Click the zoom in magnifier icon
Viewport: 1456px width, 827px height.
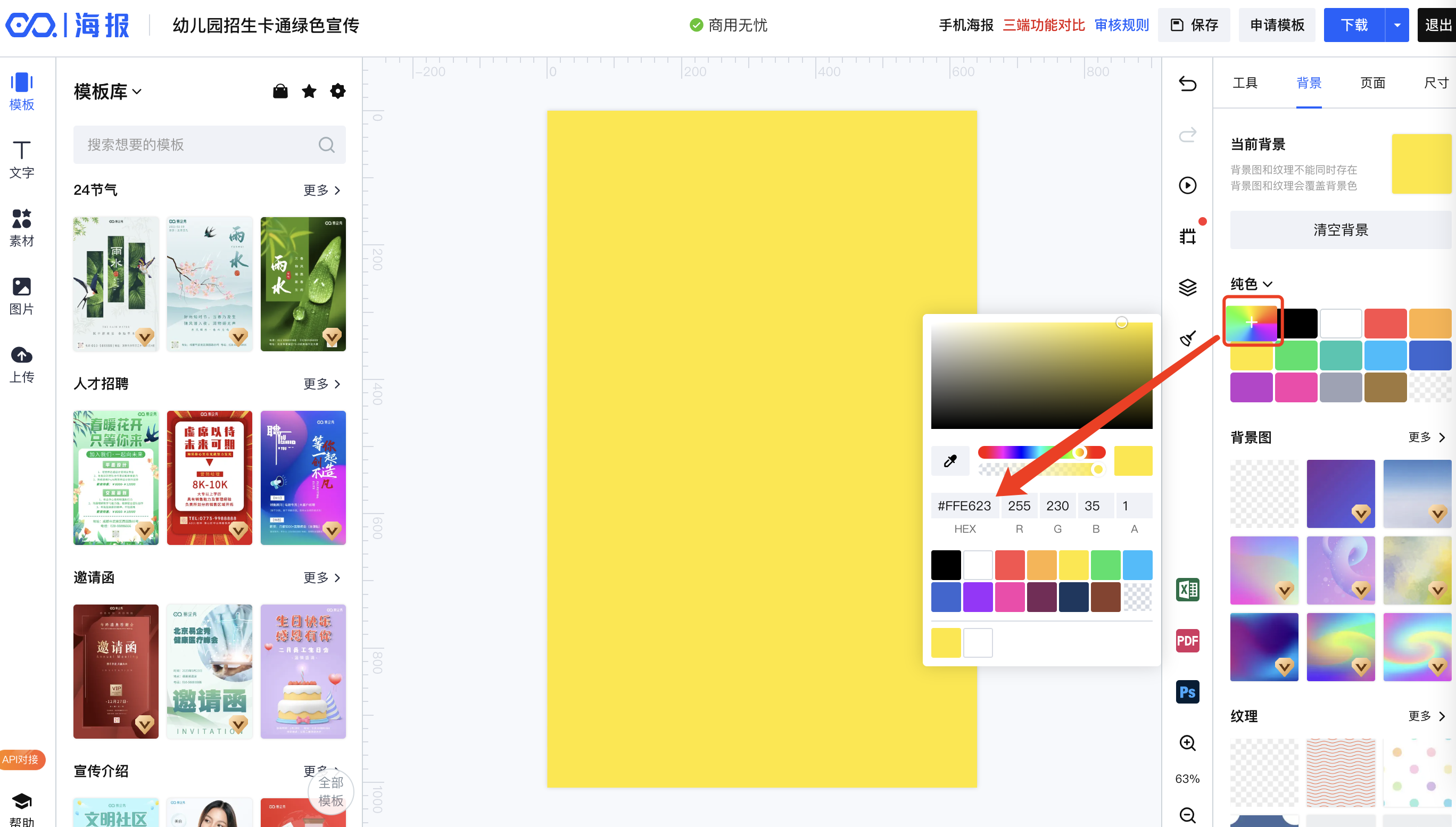pos(1187,743)
